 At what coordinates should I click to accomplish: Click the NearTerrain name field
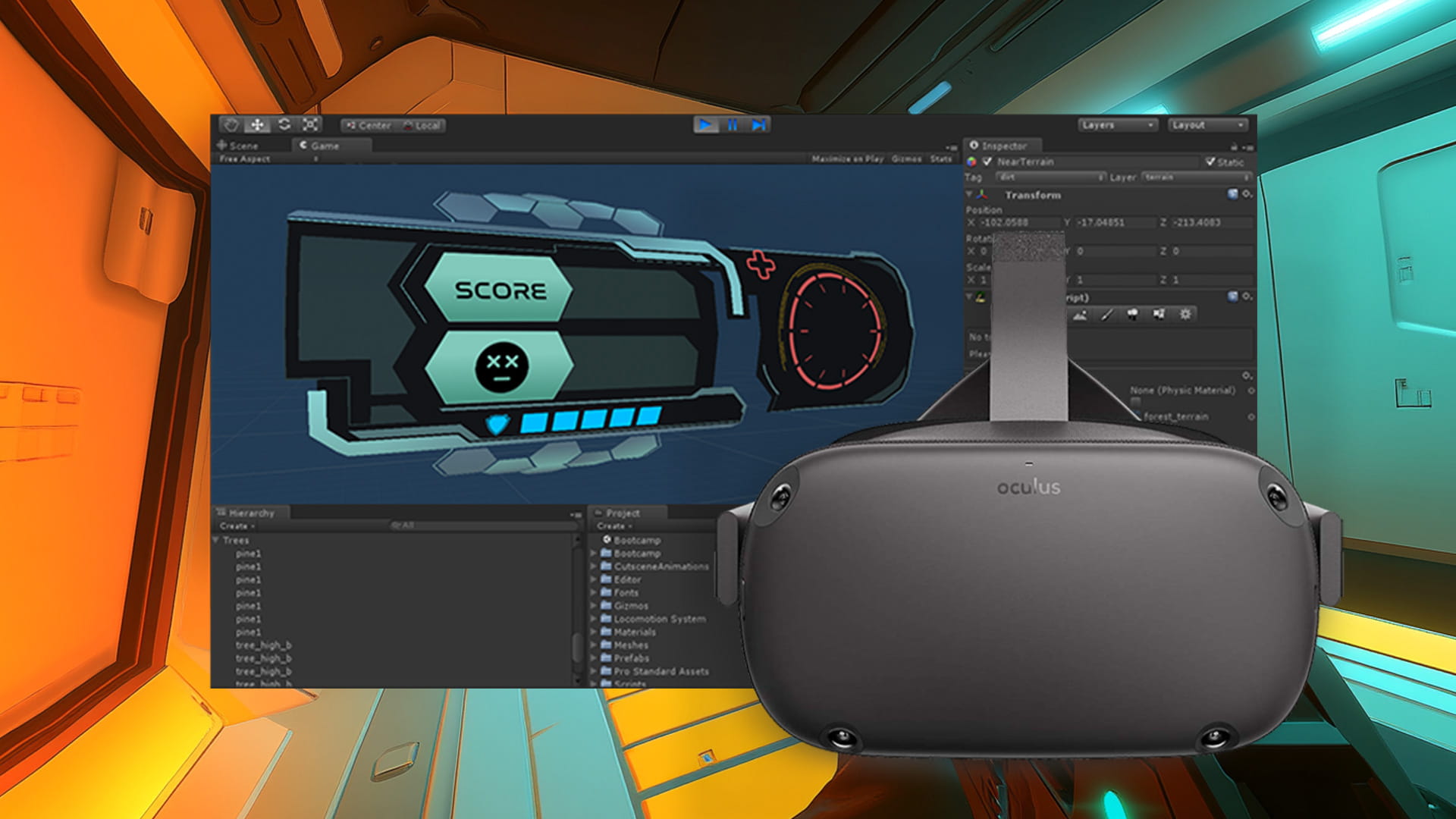1097,162
